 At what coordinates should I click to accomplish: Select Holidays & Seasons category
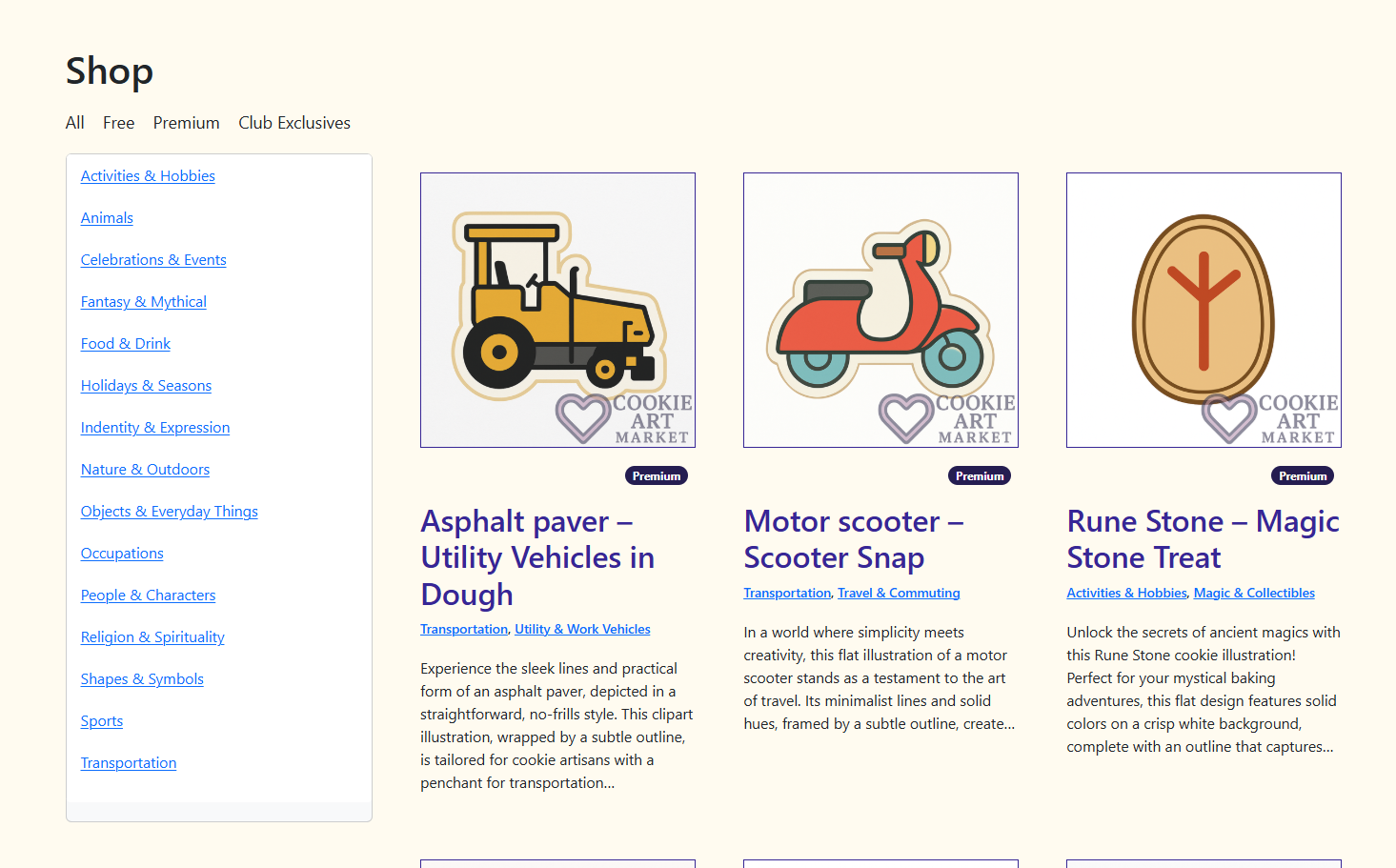tap(146, 386)
